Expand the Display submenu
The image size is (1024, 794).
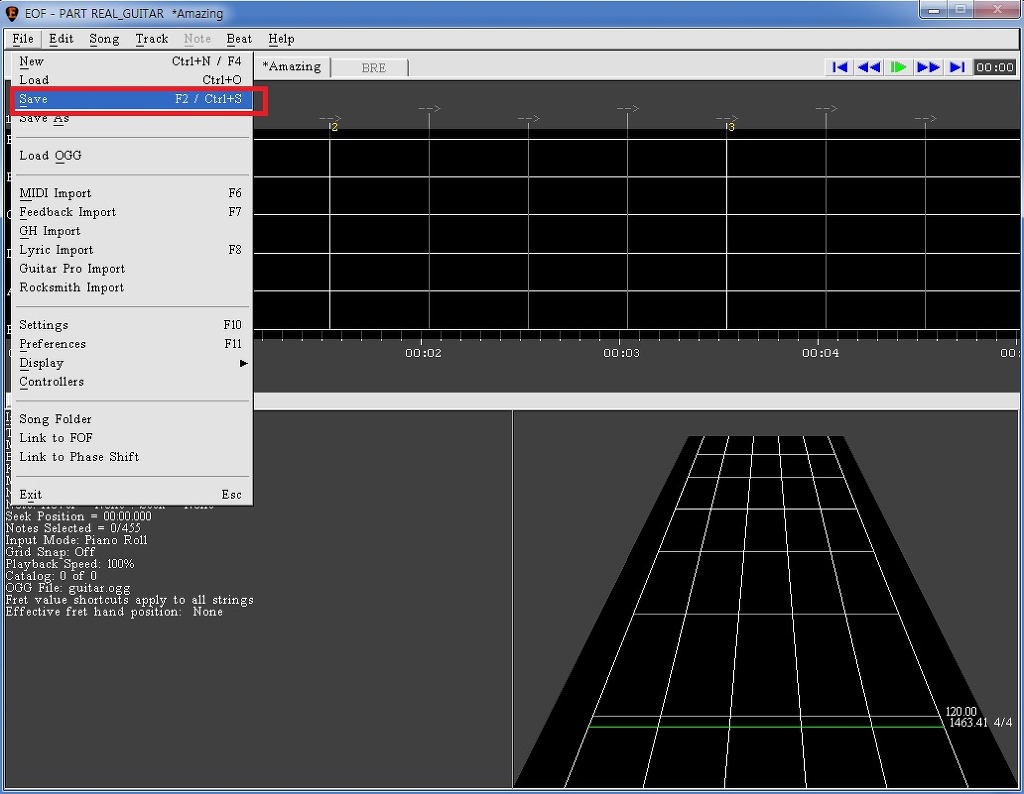click(x=130, y=363)
